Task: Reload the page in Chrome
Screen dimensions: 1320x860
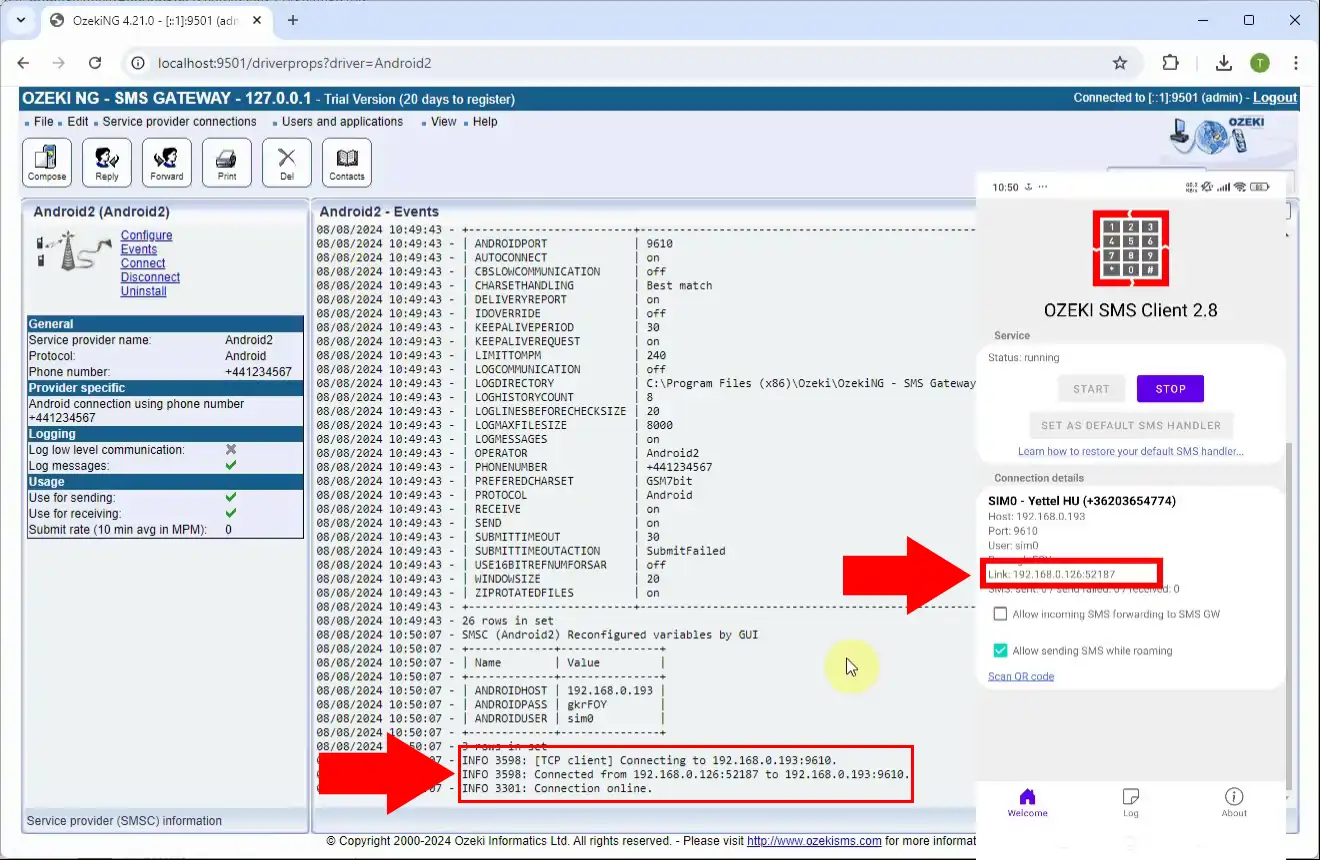Action: point(95,63)
